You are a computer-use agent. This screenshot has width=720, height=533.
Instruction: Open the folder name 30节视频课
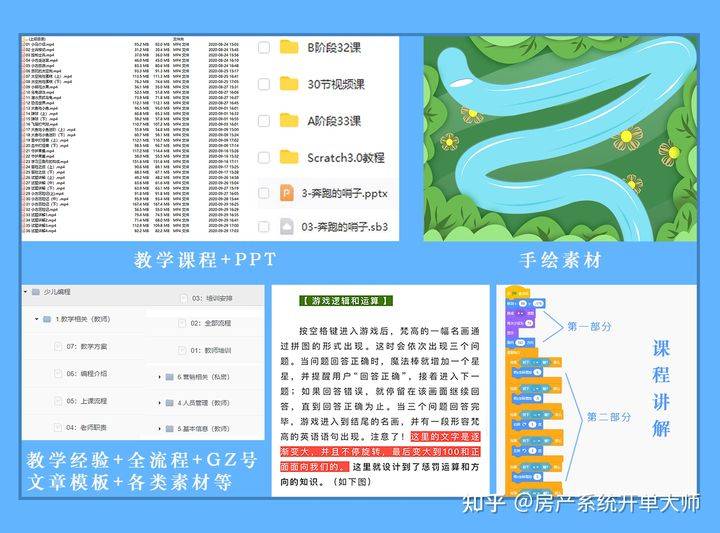336,84
